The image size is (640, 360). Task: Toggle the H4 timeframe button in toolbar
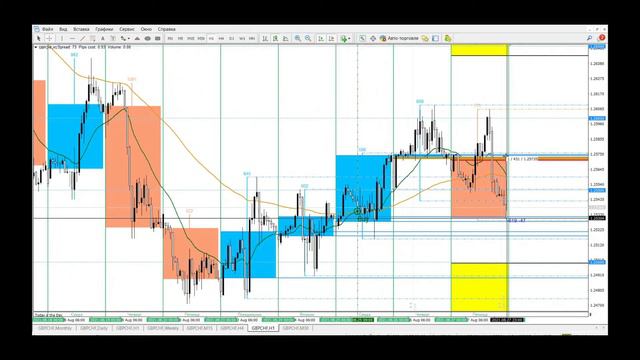coord(222,38)
